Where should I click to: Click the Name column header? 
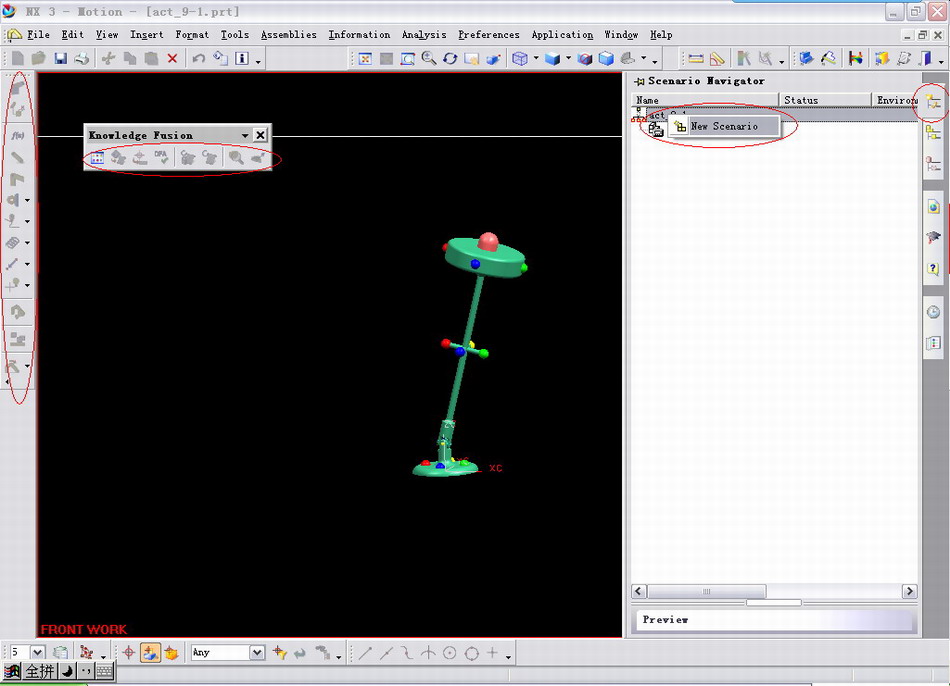705,100
